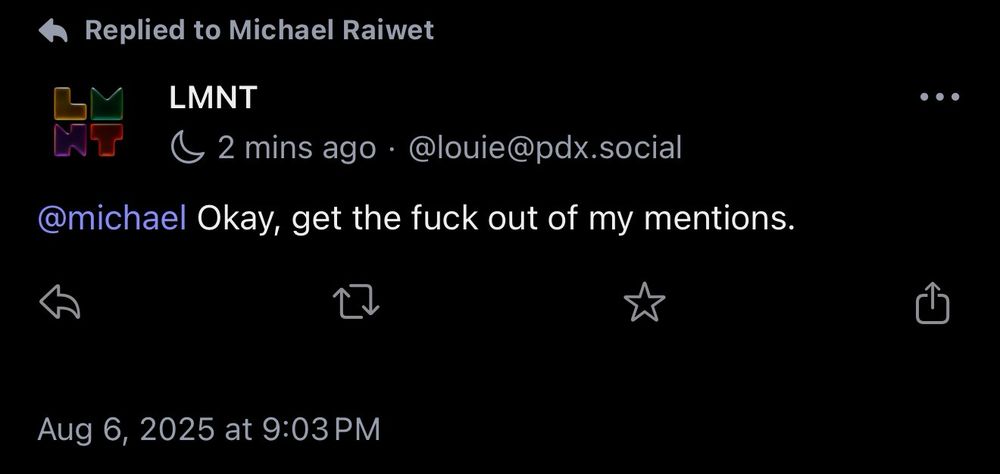Boost the post with the reblog icon
1000x474 pixels.
[357, 302]
